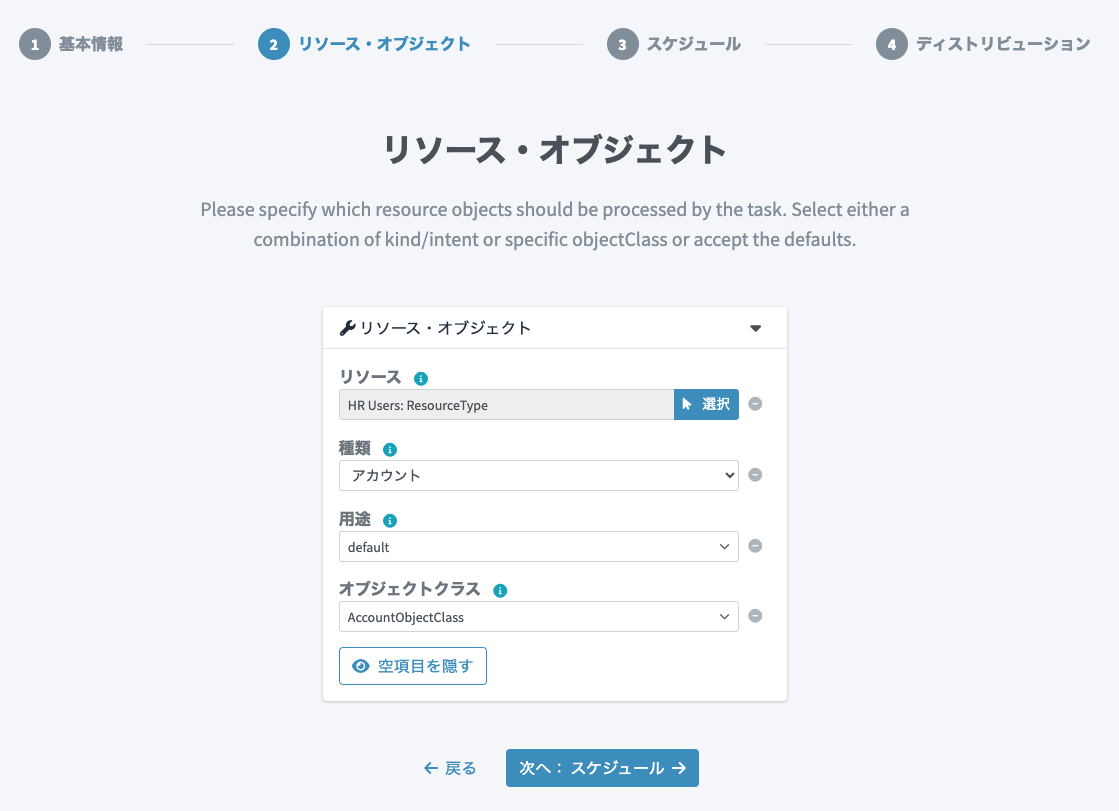Click the info icon beside 種類 label
Screen dimensions: 1119x811
[390, 450]
